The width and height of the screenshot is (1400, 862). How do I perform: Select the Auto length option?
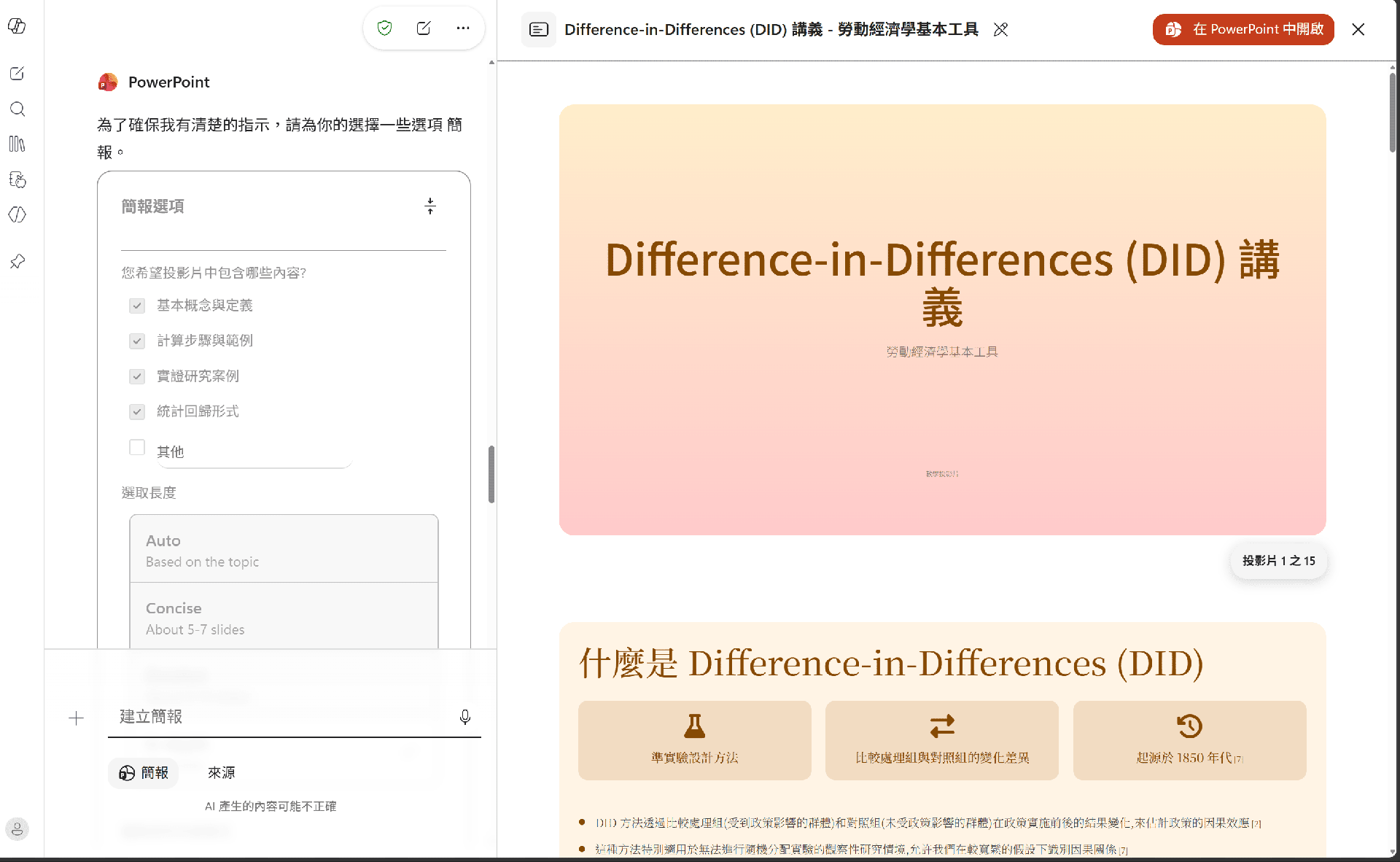point(284,549)
